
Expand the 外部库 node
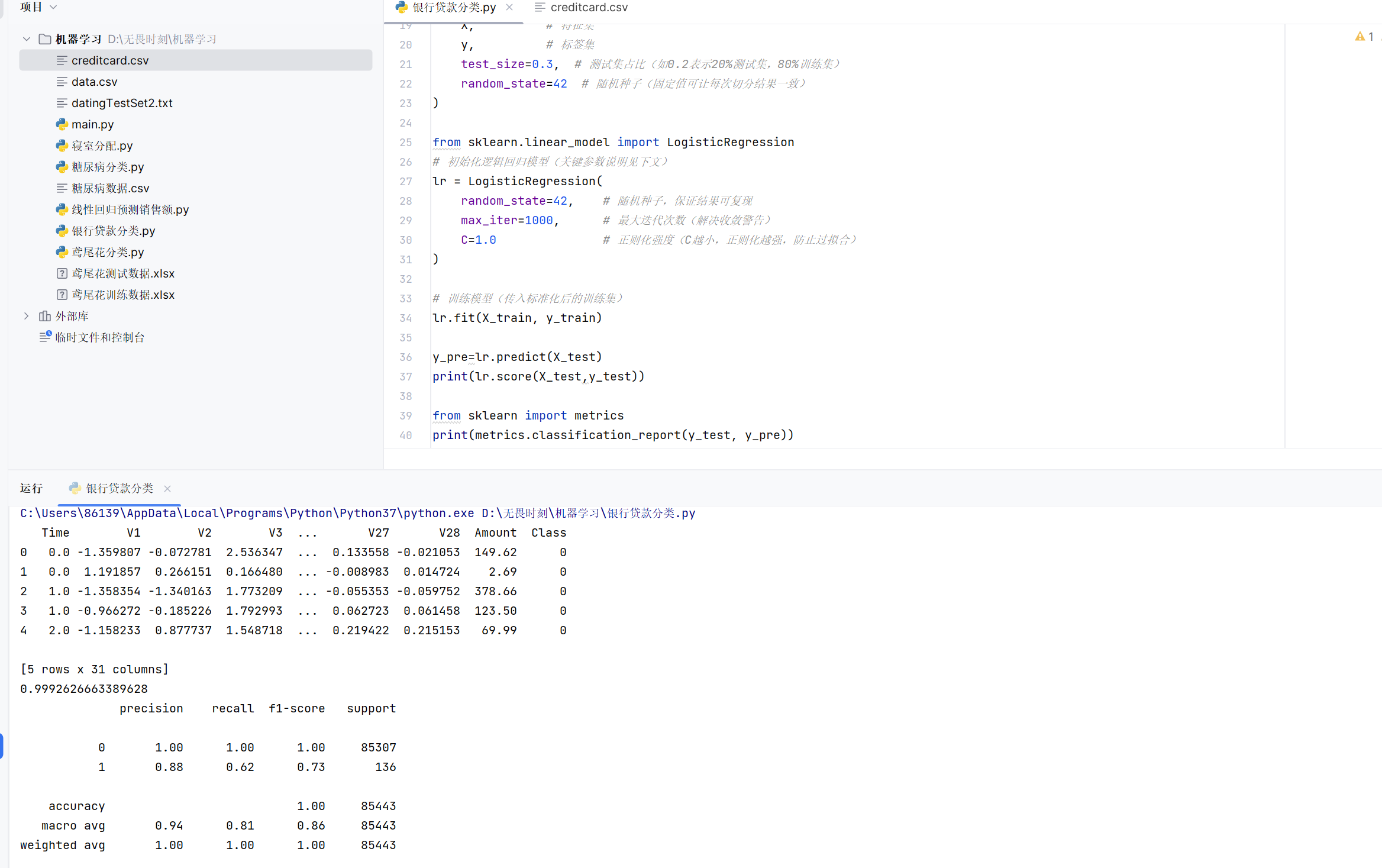26,316
